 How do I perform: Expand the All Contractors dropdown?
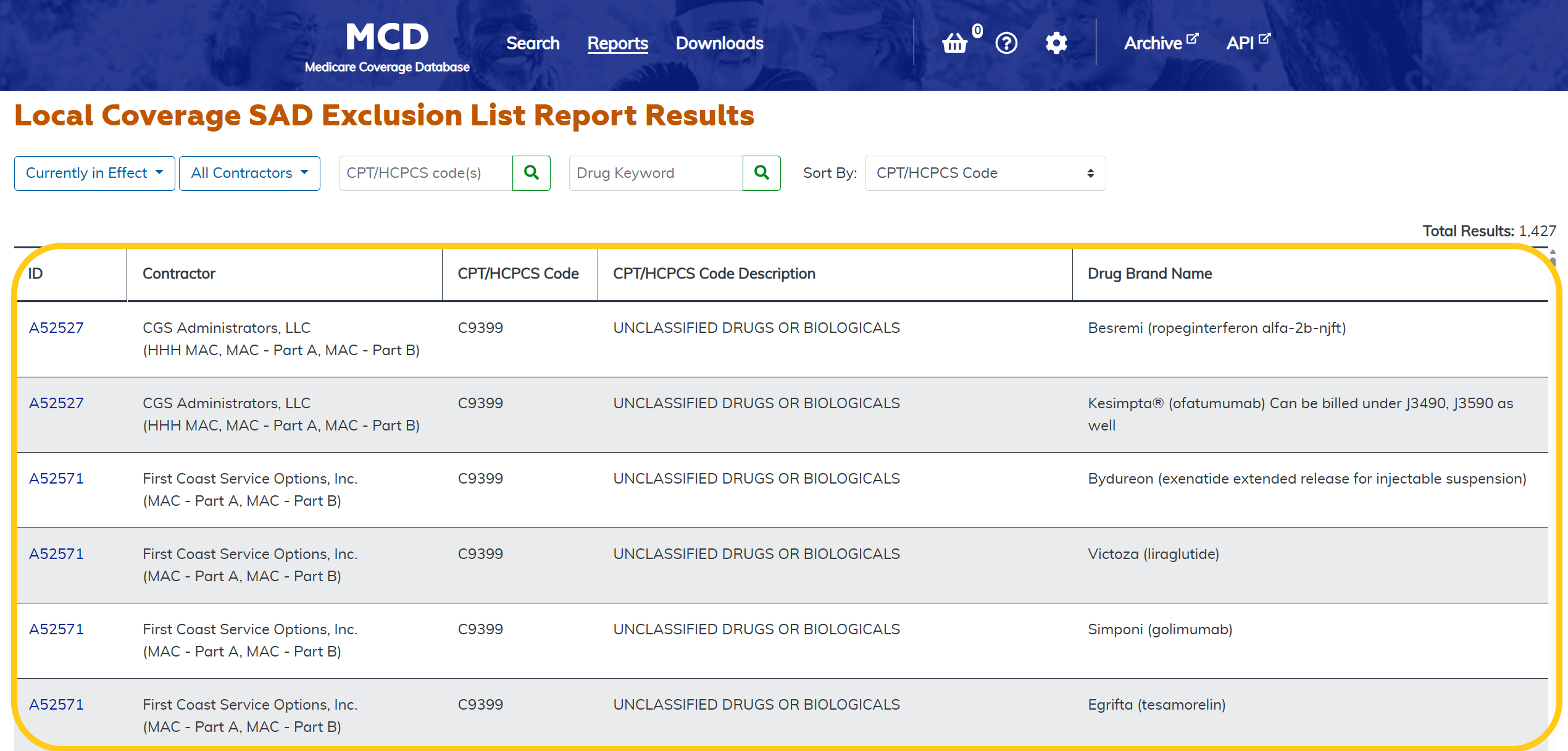(x=249, y=173)
